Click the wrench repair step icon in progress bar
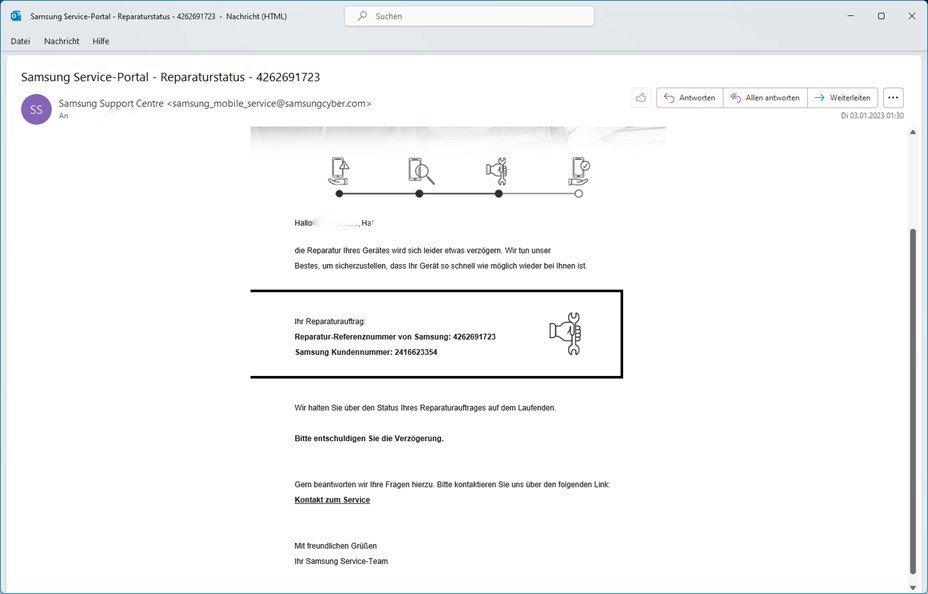Viewport: 928px width, 594px height. [497, 171]
